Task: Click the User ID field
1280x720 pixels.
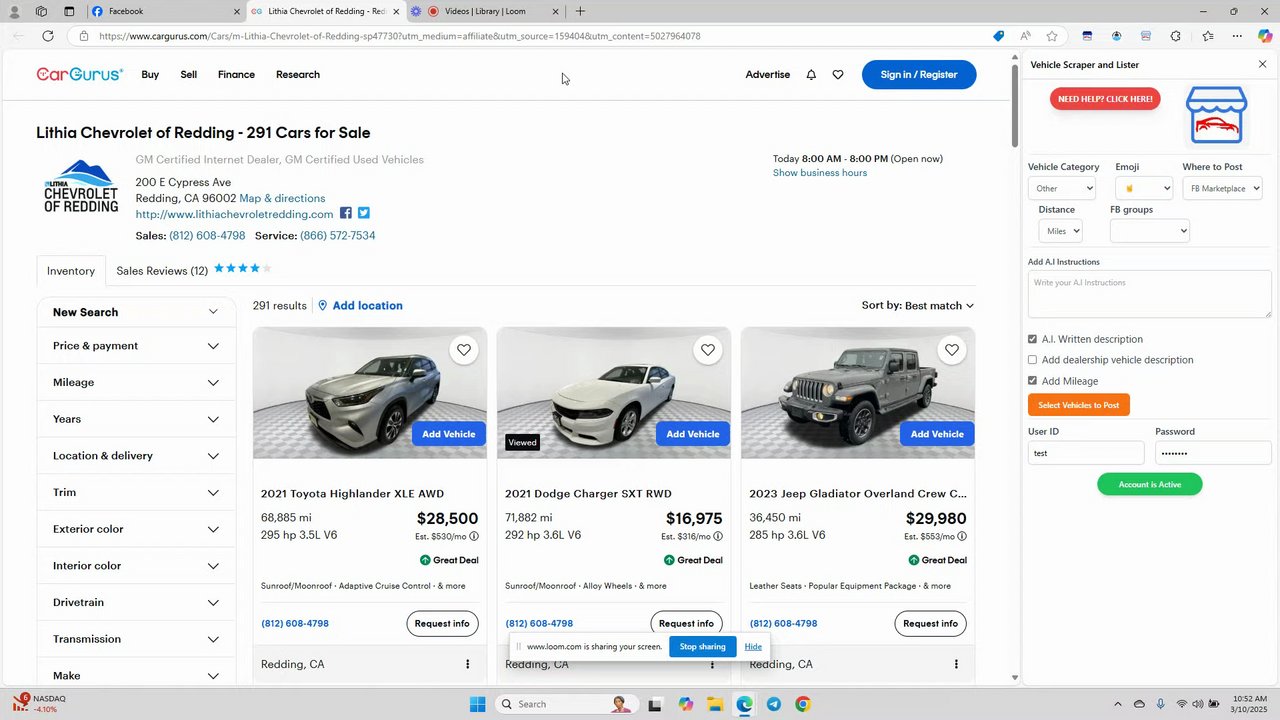Action: coord(1086,453)
